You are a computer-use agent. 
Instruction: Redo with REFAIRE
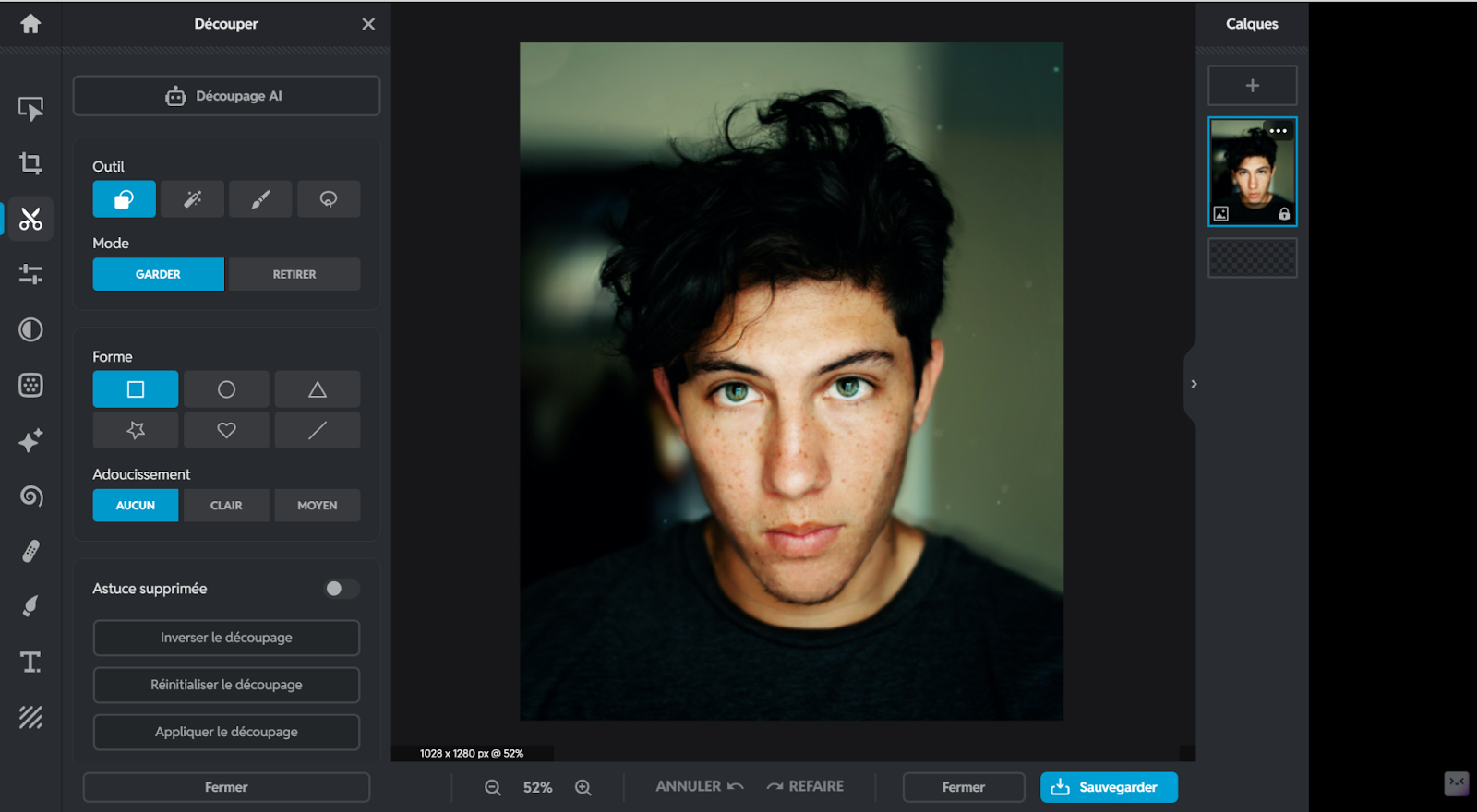(x=805, y=786)
